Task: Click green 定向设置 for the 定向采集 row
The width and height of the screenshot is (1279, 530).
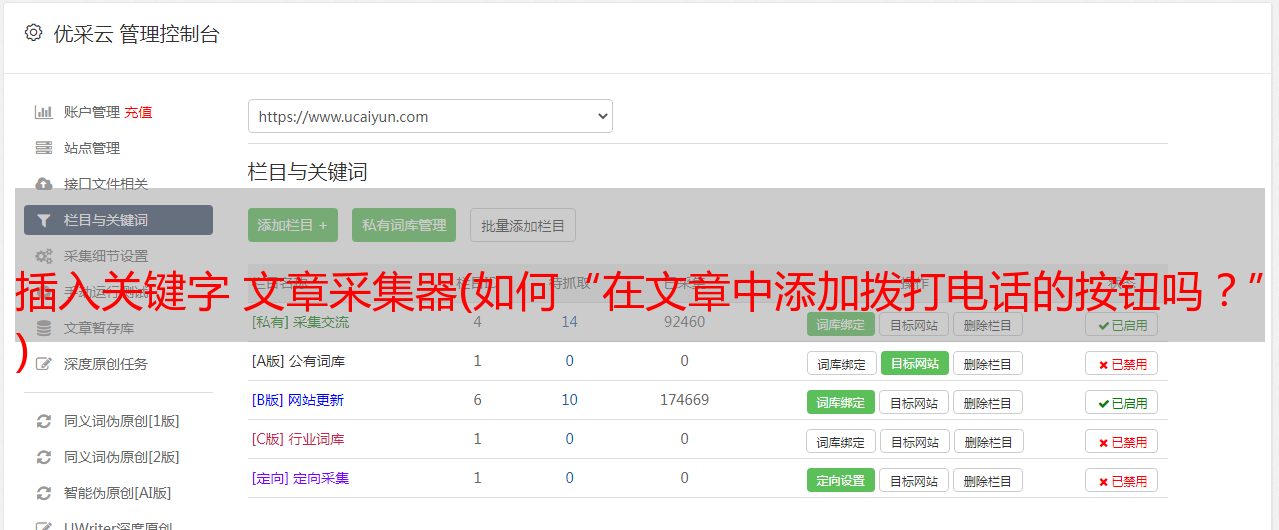Action: pyautogui.click(x=841, y=481)
